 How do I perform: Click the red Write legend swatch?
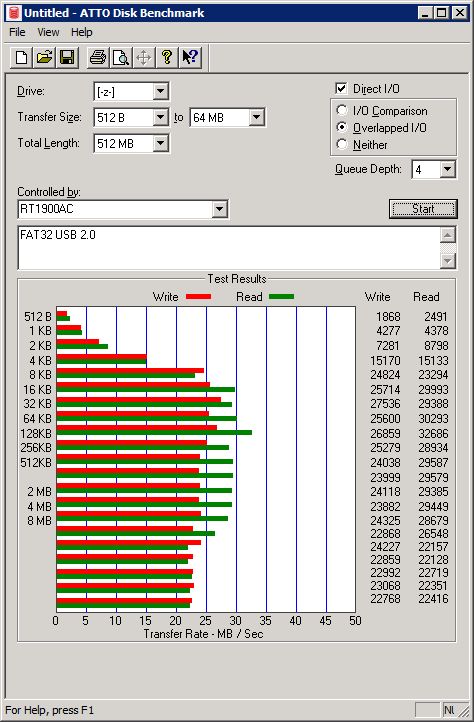click(x=199, y=297)
